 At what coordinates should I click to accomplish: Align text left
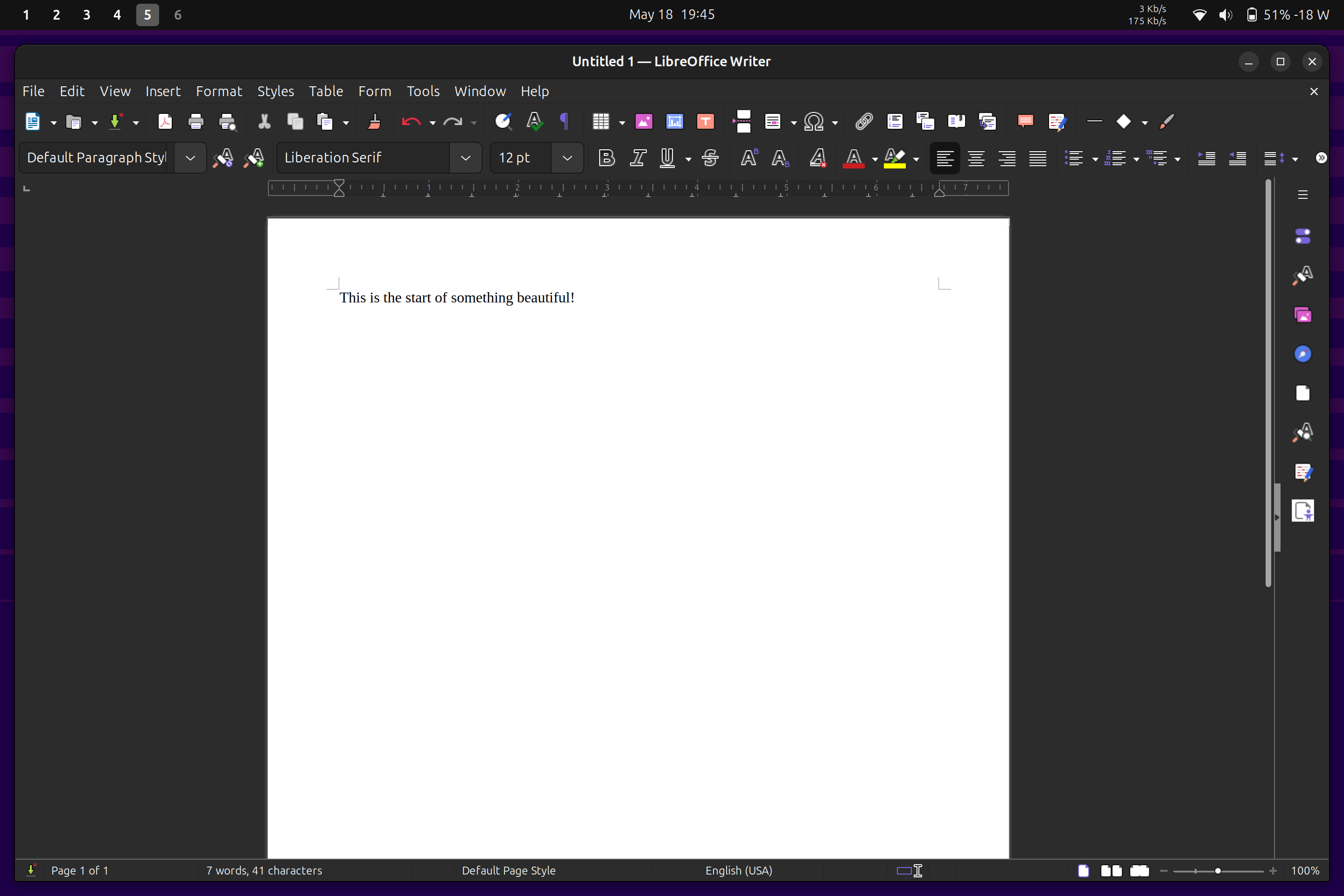[x=945, y=158]
